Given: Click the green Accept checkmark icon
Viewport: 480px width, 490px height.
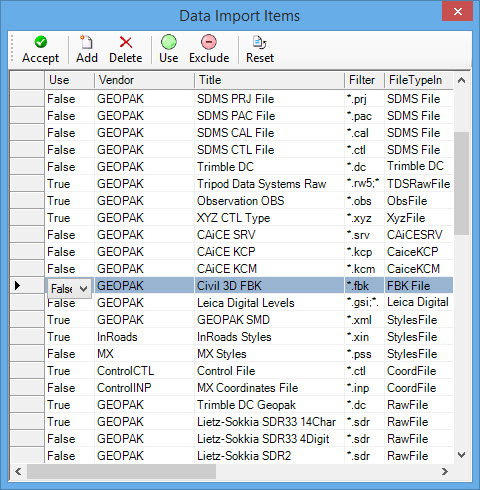Looking at the screenshot, I should pos(41,42).
